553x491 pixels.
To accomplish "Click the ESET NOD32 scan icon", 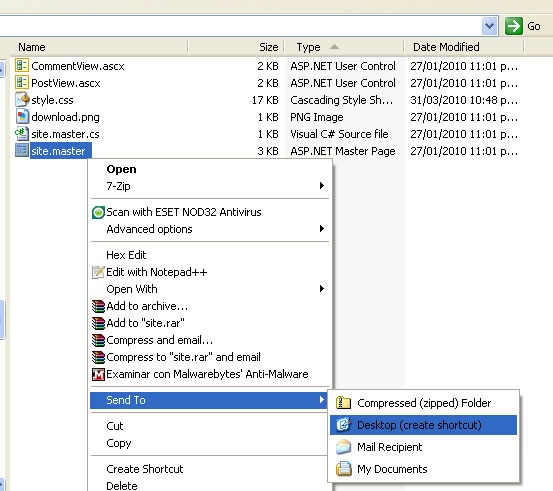I will (x=98, y=212).
